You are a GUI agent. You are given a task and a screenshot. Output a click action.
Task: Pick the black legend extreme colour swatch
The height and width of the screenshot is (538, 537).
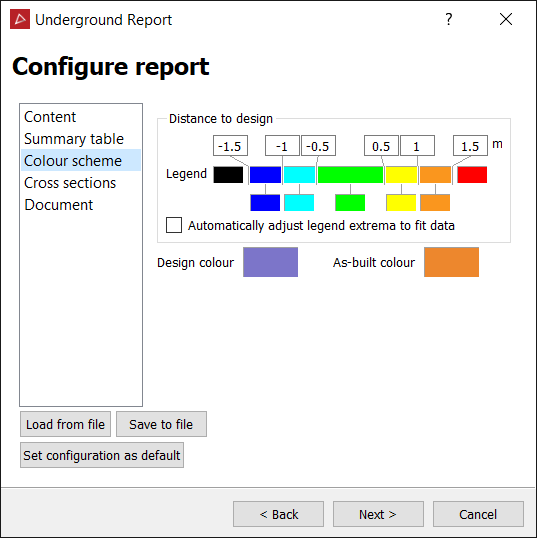click(228, 175)
